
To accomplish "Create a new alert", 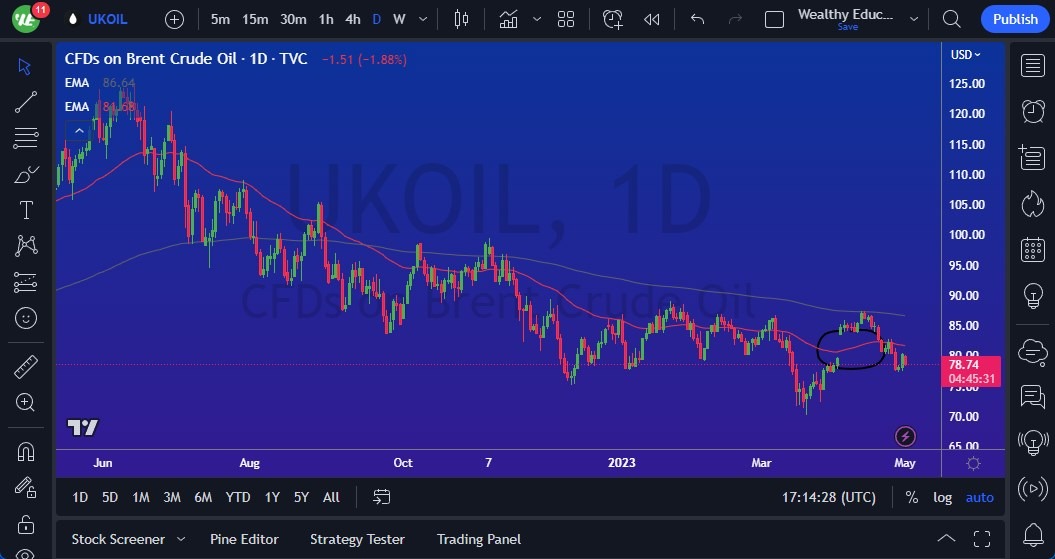I will tap(613, 20).
